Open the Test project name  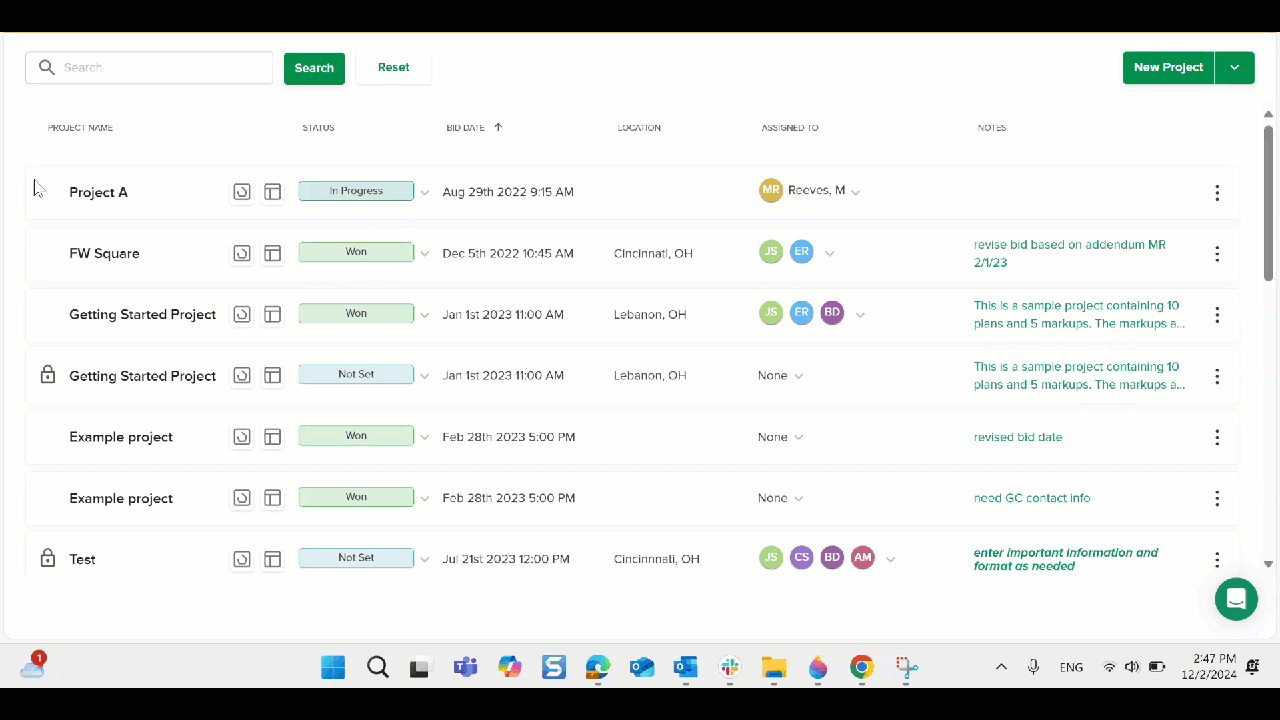(x=82, y=559)
